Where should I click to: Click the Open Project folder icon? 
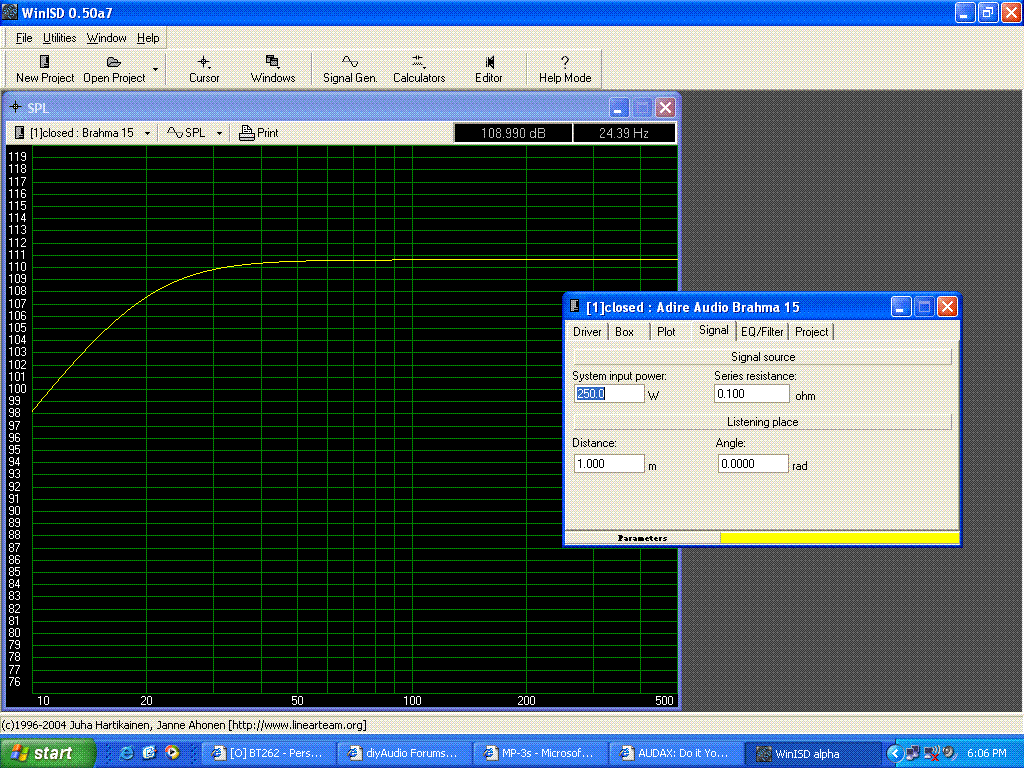114,62
